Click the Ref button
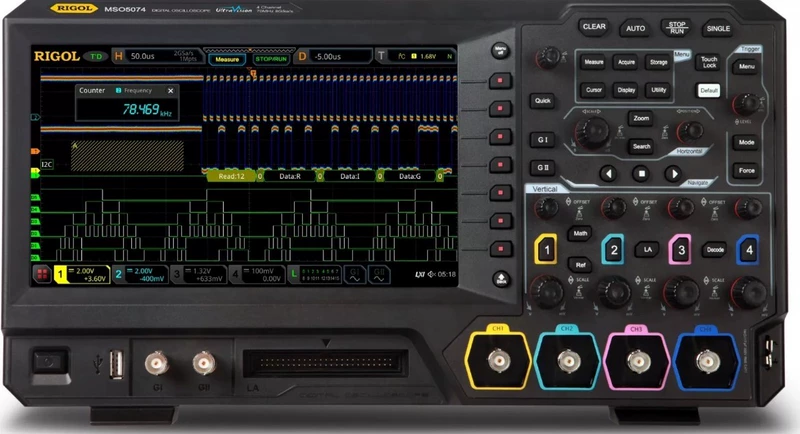Image resolution: width=800 pixels, height=434 pixels. tap(580, 265)
